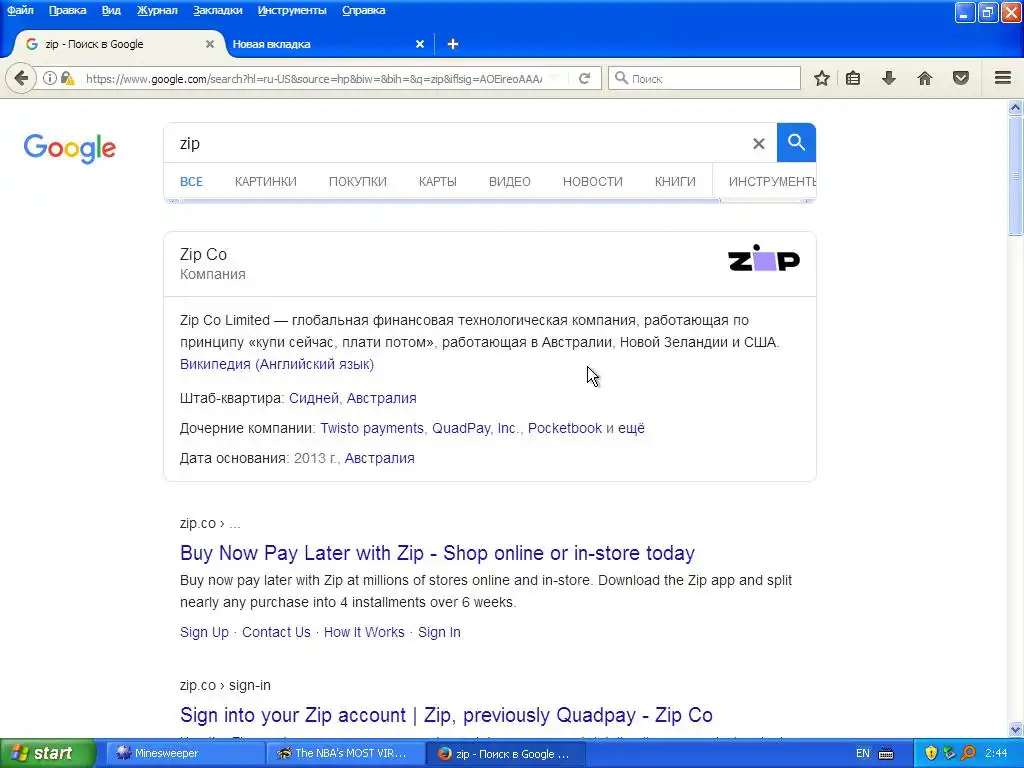Open the Файл menu
Screen dimensions: 1024x768
pos(20,10)
